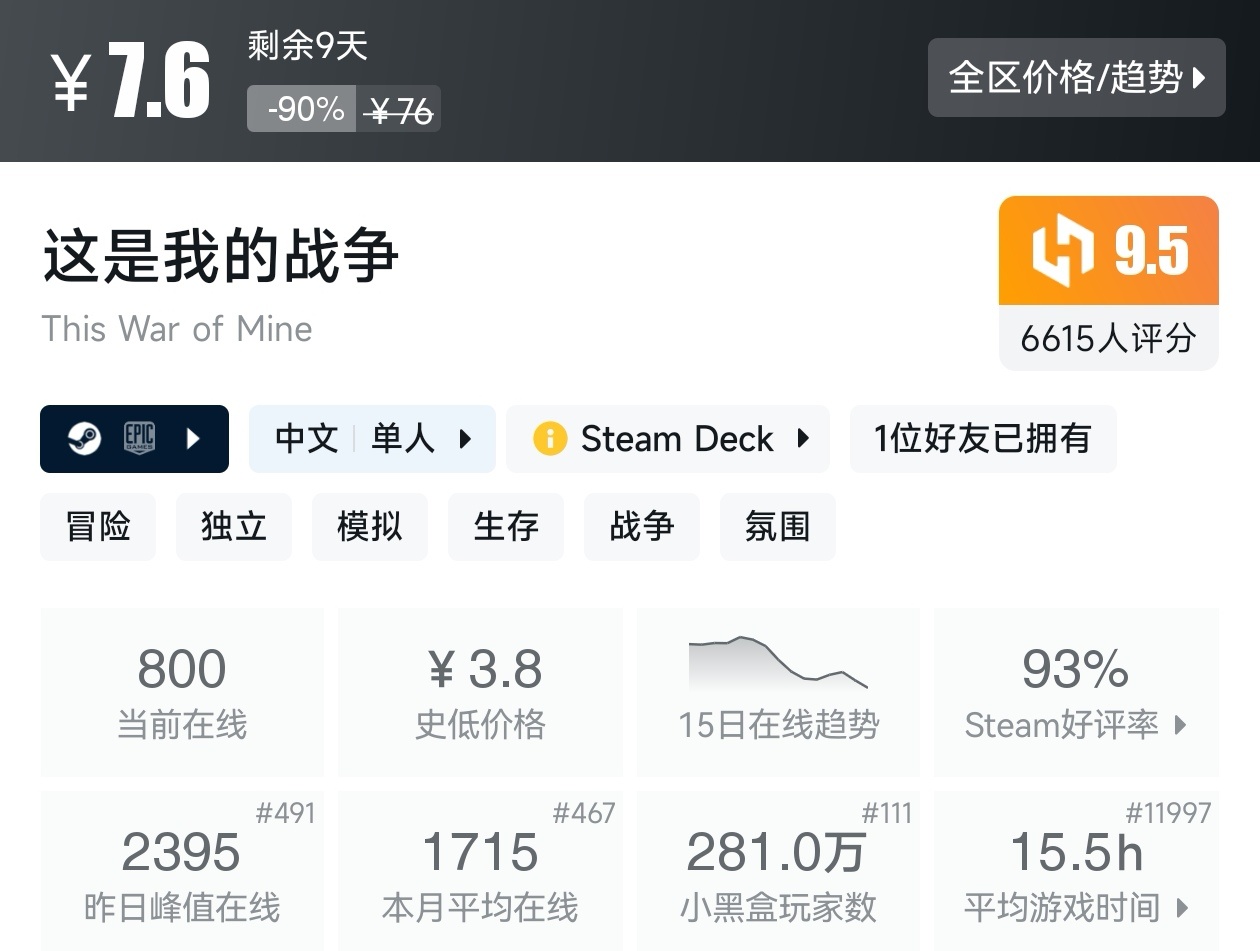Screen dimensions: 1260x951
Task: Select the 氛围 tag
Action: [x=778, y=526]
